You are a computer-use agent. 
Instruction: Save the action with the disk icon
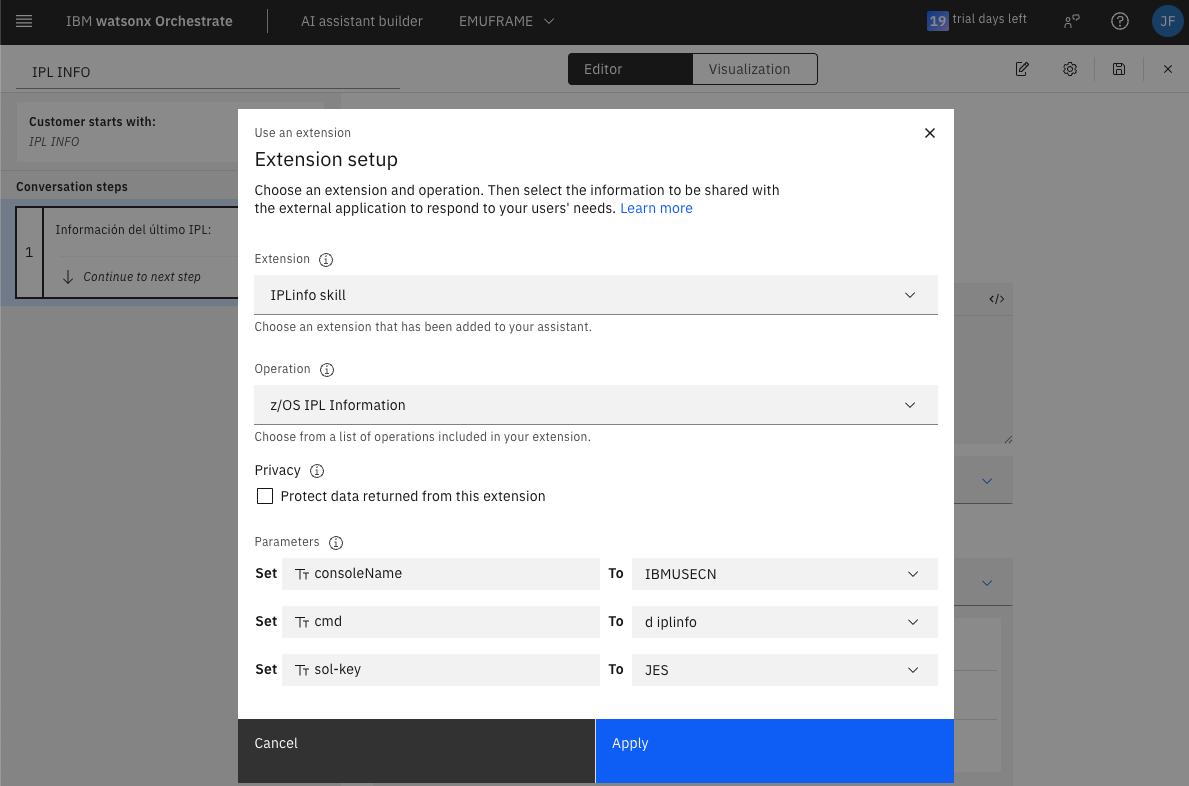[x=1118, y=69]
